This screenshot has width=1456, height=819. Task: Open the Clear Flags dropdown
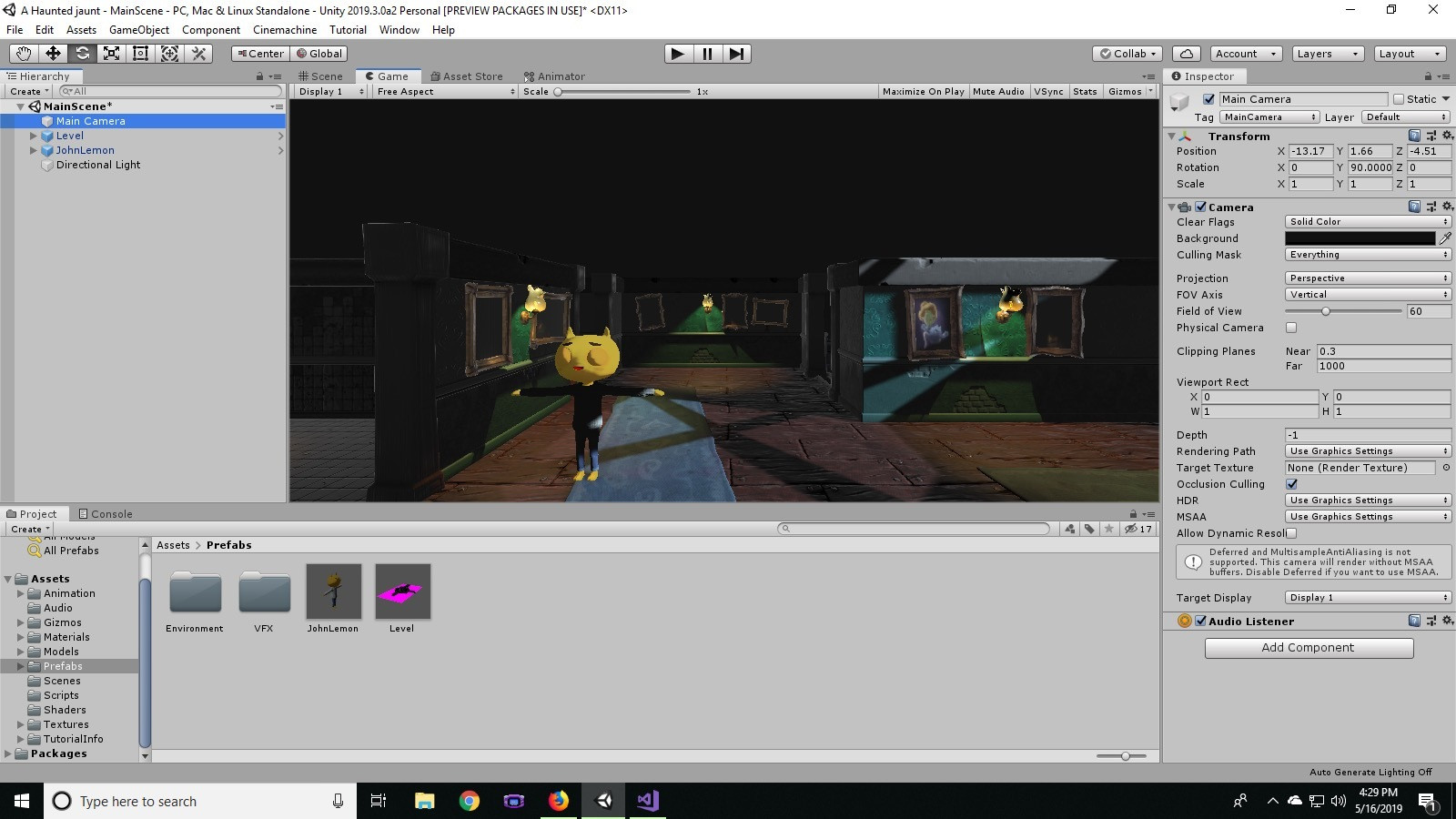tap(1368, 222)
